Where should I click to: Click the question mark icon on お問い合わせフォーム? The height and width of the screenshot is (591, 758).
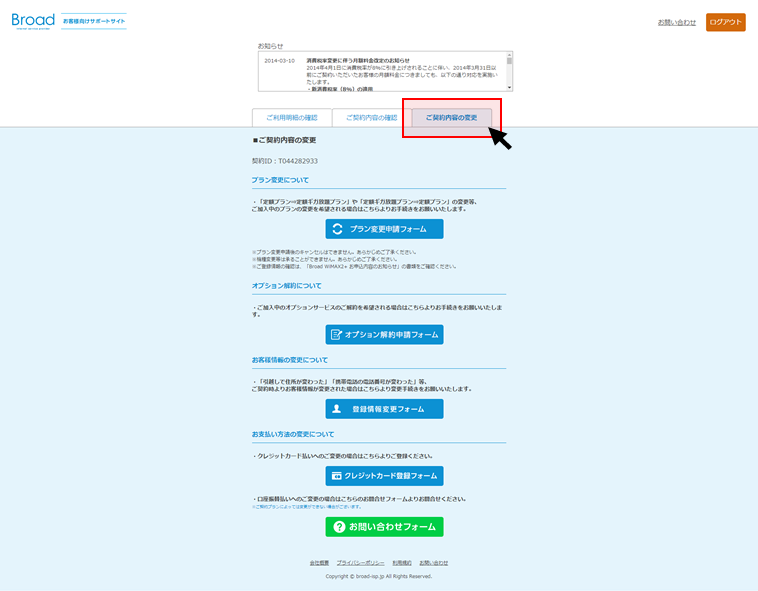338,527
